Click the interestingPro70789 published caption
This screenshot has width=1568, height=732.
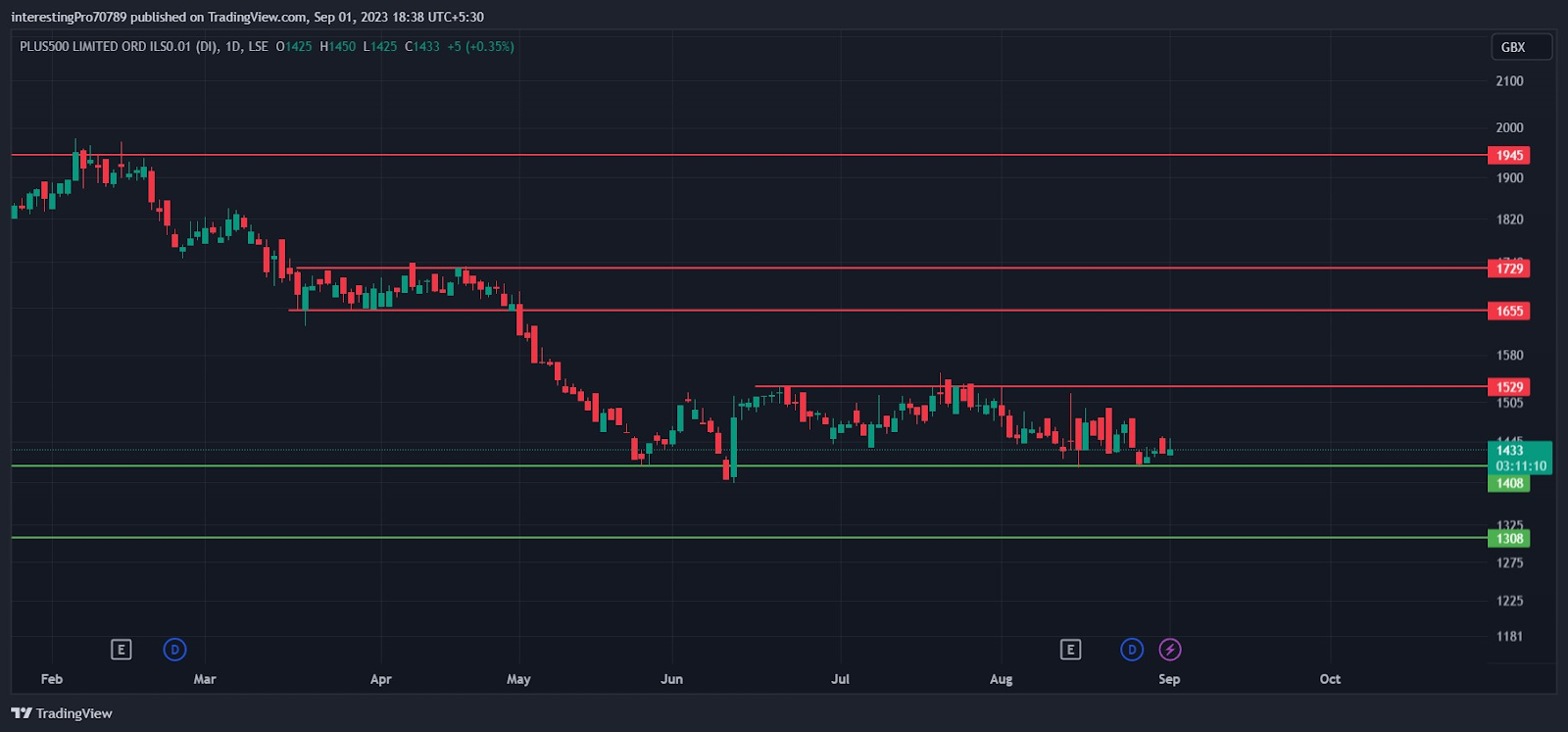(x=247, y=17)
